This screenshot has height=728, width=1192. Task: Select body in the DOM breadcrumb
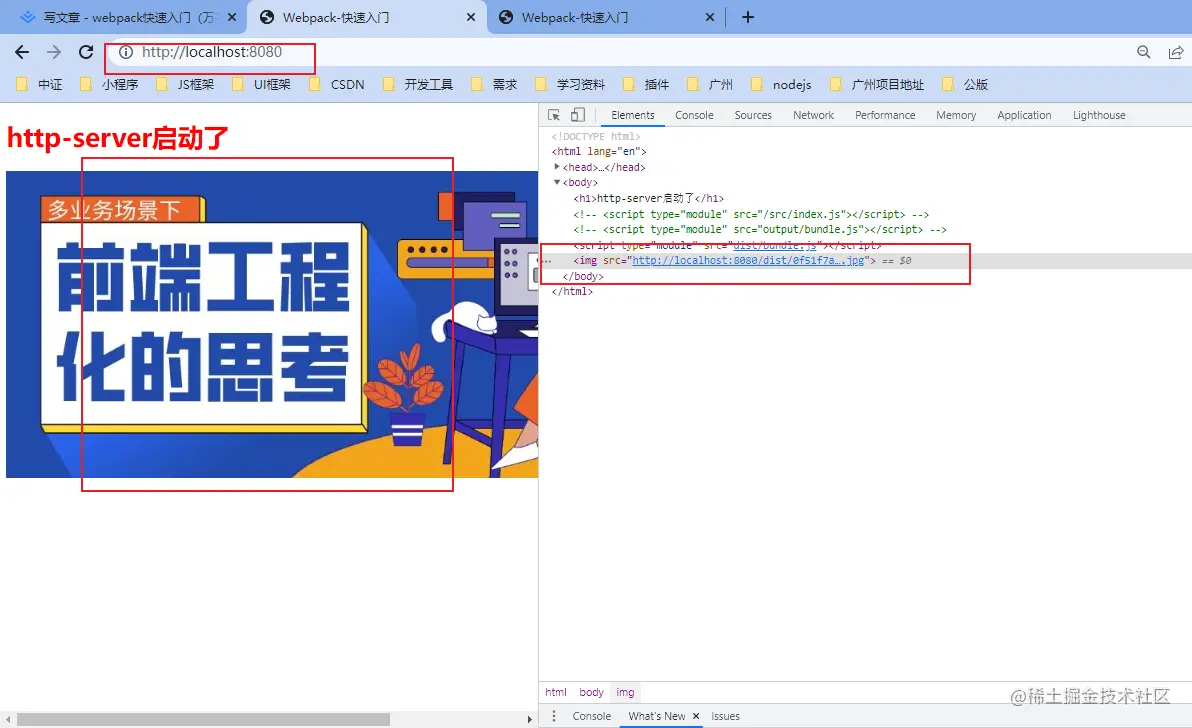point(591,692)
